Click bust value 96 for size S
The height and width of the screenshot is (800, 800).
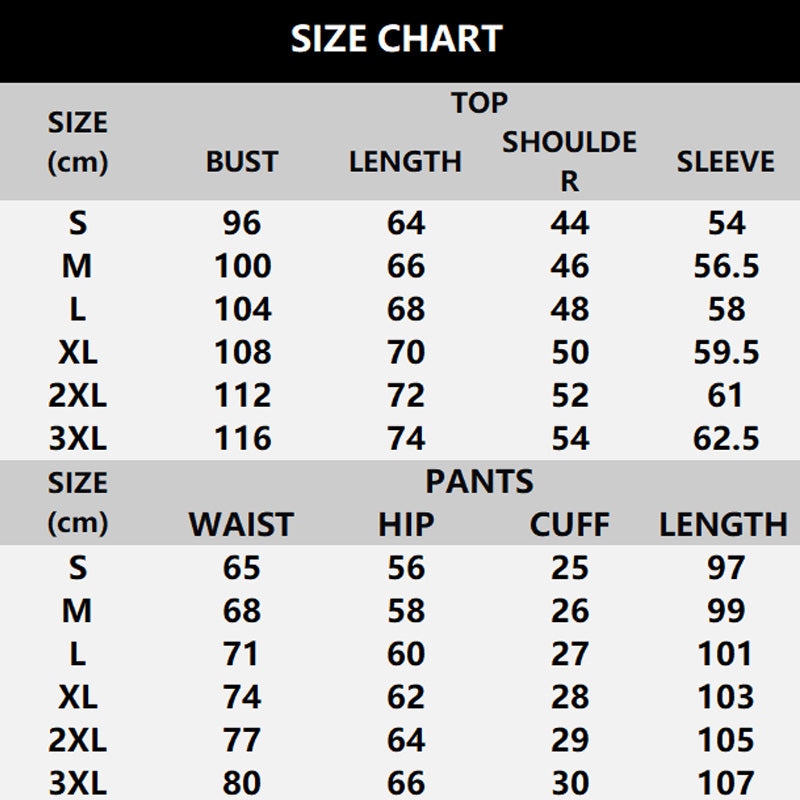pos(242,223)
